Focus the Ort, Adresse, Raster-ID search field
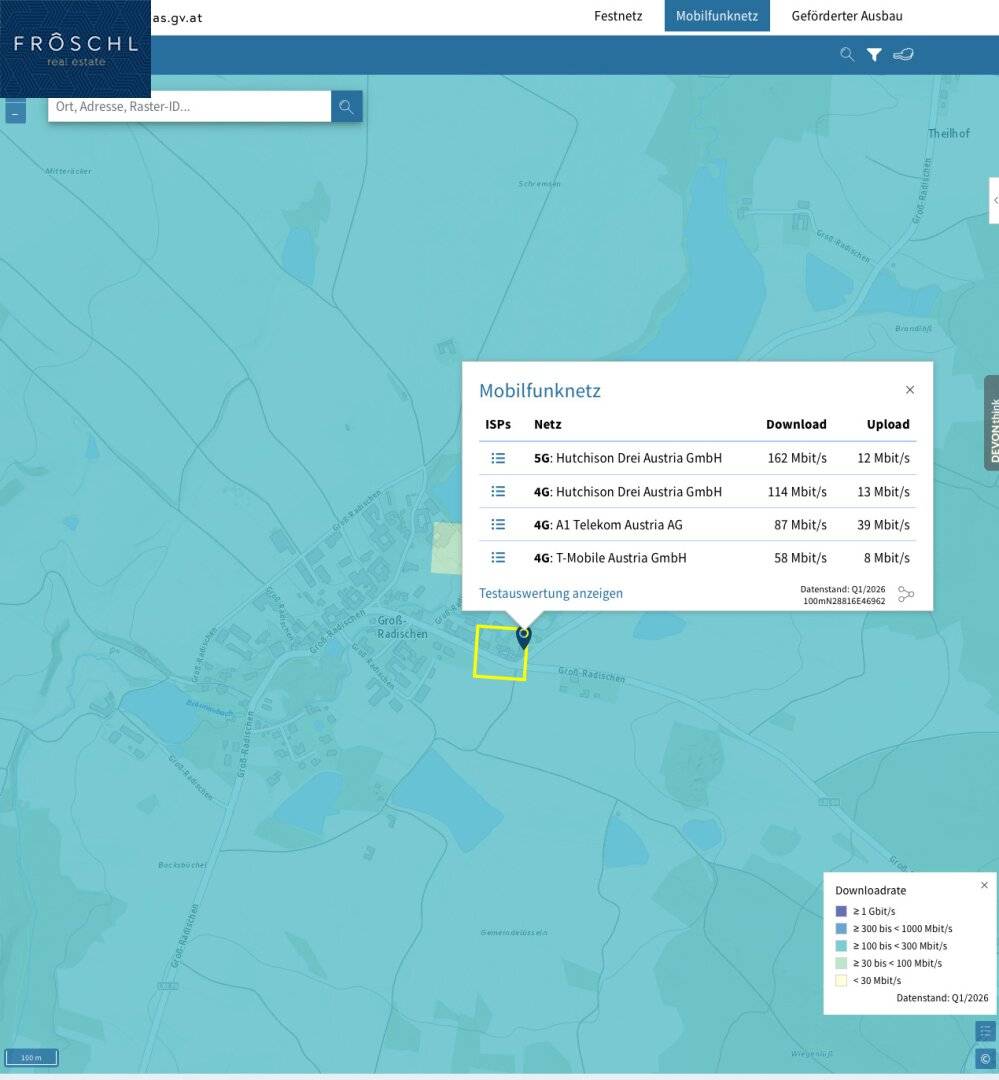Viewport: 999px width, 1080px height. 189,107
